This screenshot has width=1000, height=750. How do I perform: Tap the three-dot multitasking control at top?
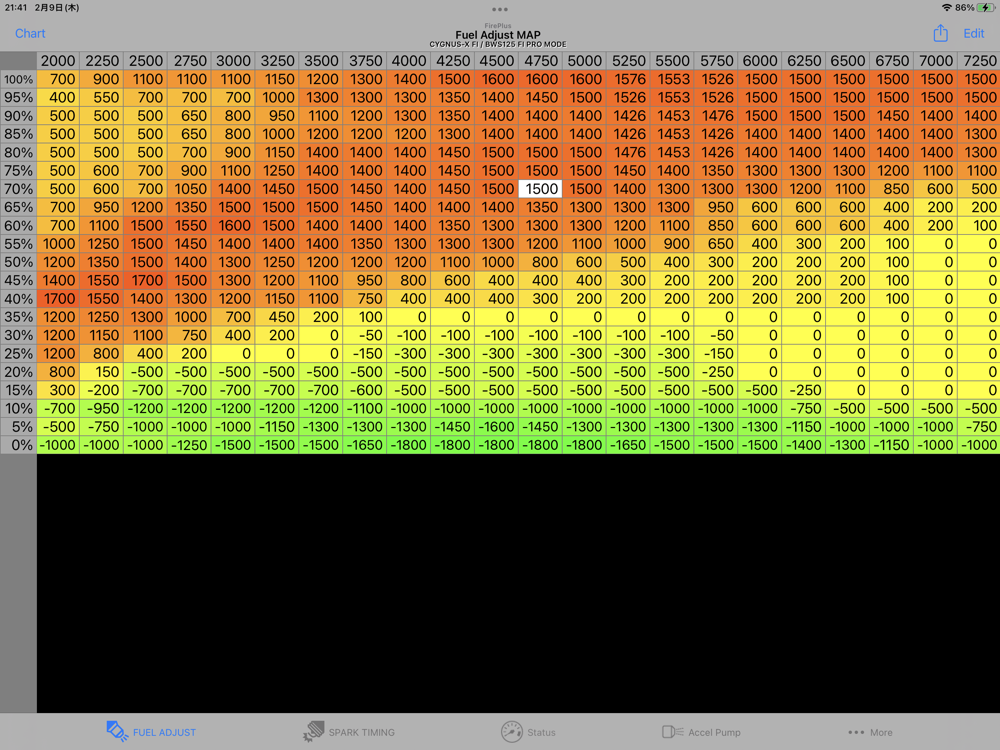(500, 9)
